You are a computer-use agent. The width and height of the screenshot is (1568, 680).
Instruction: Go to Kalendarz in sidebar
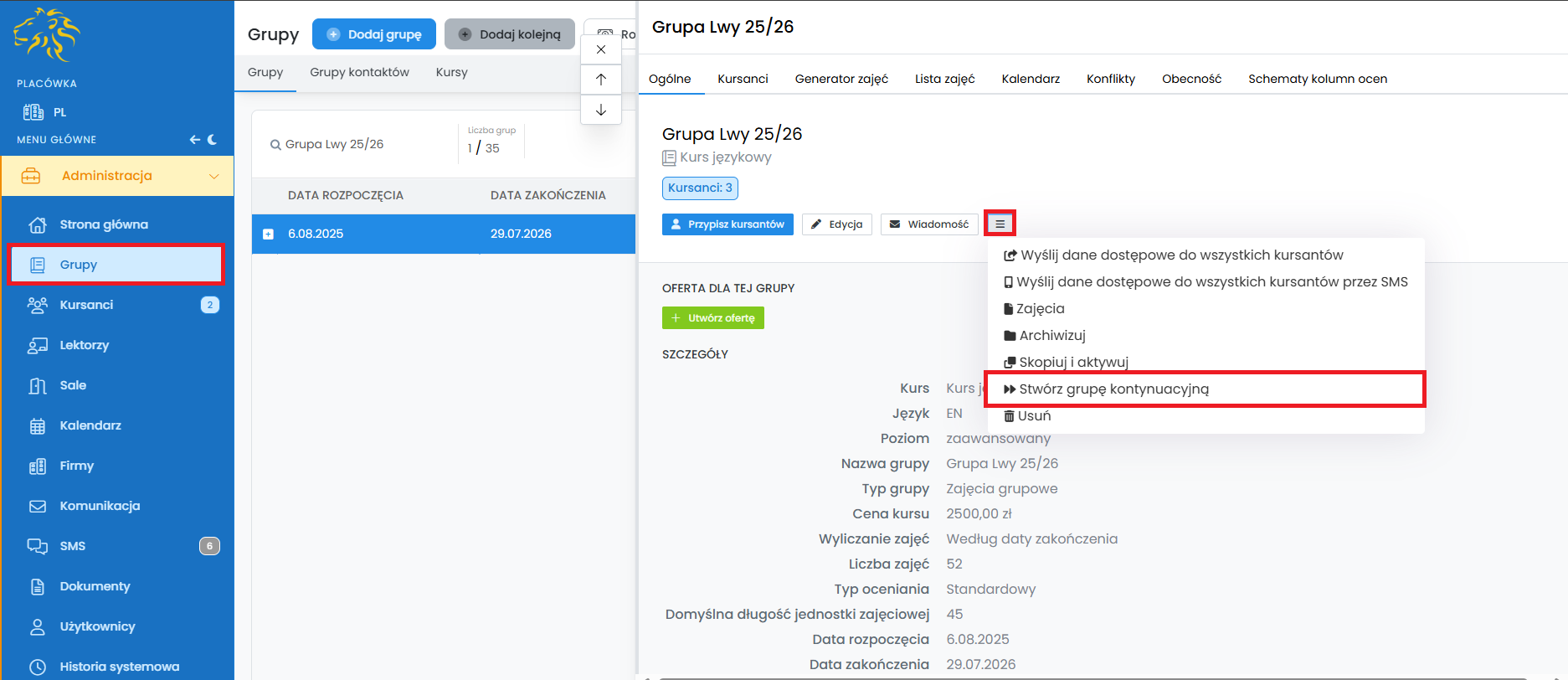coord(90,425)
